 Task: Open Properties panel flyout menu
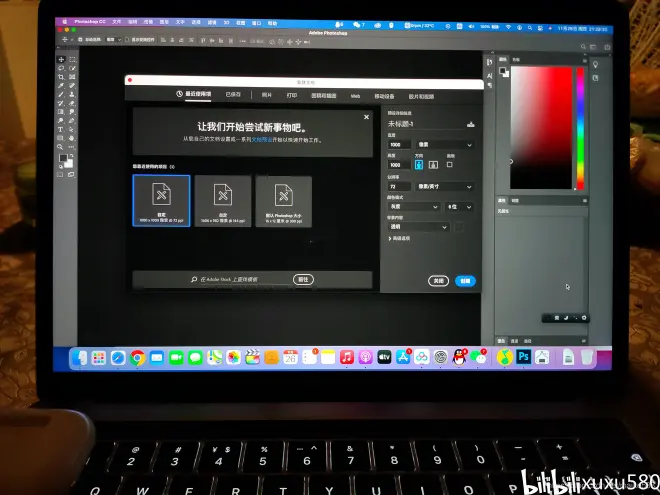pyautogui.click(x=584, y=201)
